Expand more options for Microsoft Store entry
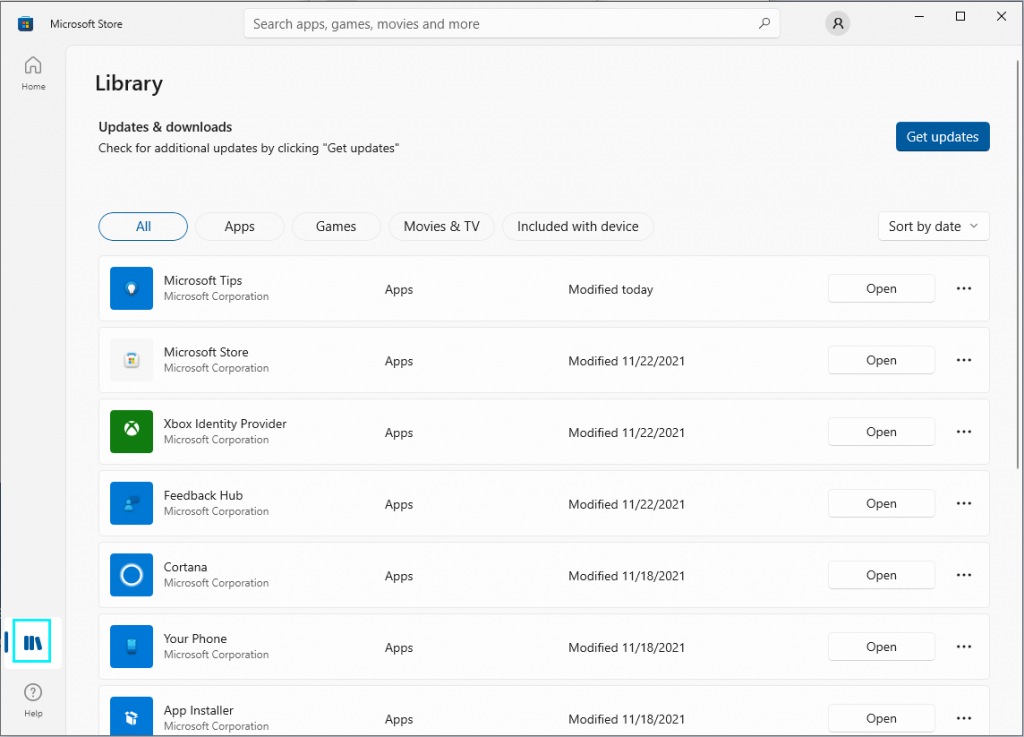 point(963,360)
